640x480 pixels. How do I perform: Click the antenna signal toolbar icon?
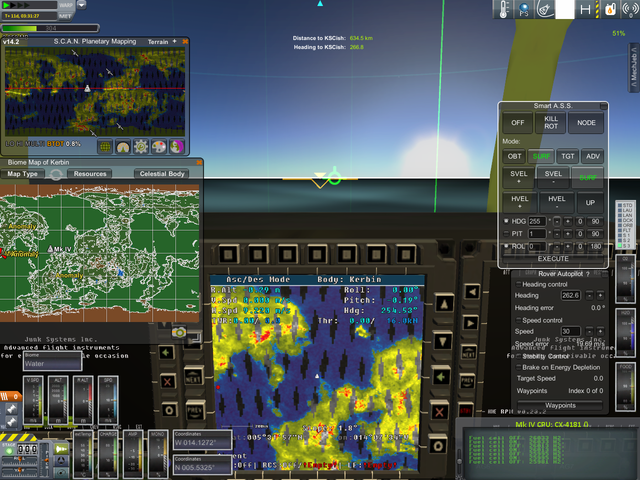tap(630, 9)
